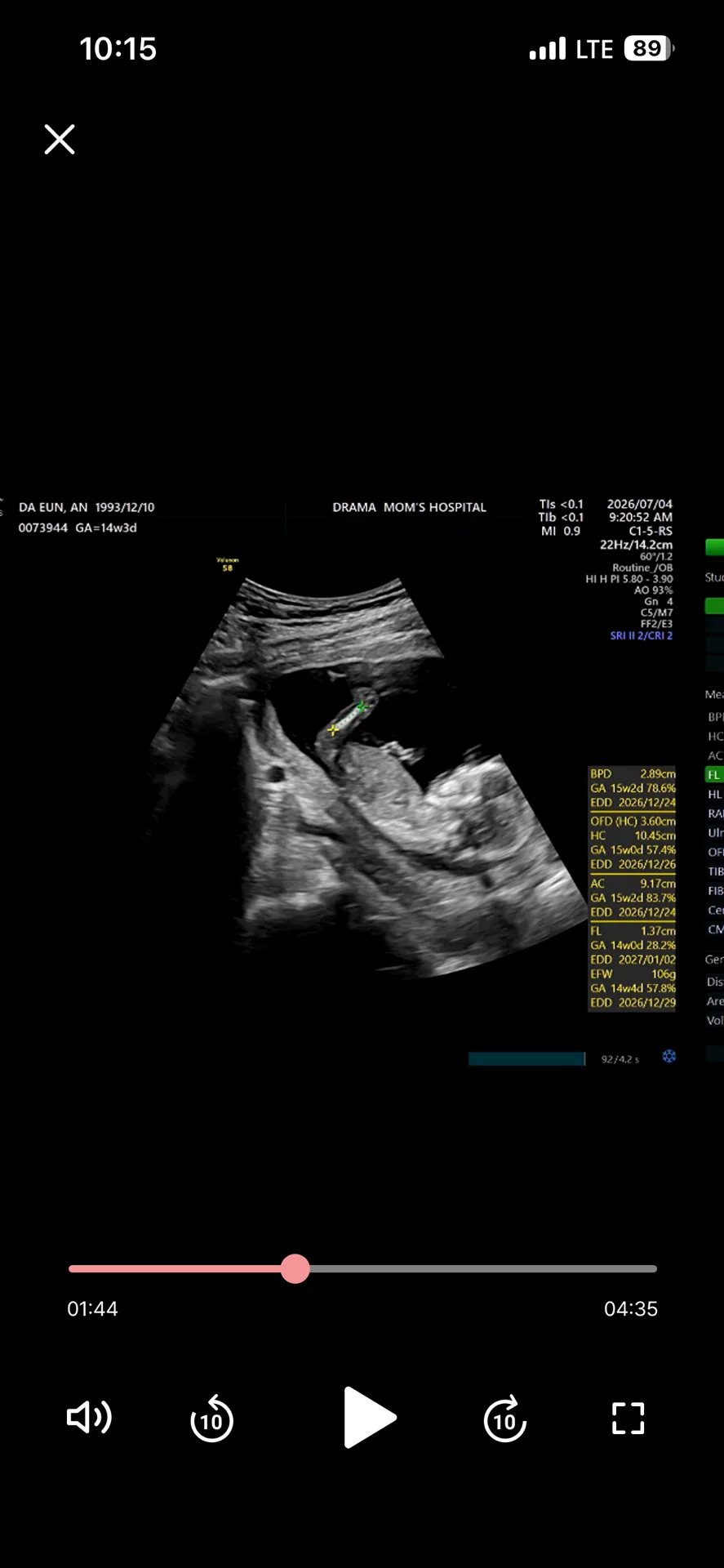The height and width of the screenshot is (1568, 724).
Task: Mute the video with the speaker icon
Action: pyautogui.click(x=89, y=1418)
